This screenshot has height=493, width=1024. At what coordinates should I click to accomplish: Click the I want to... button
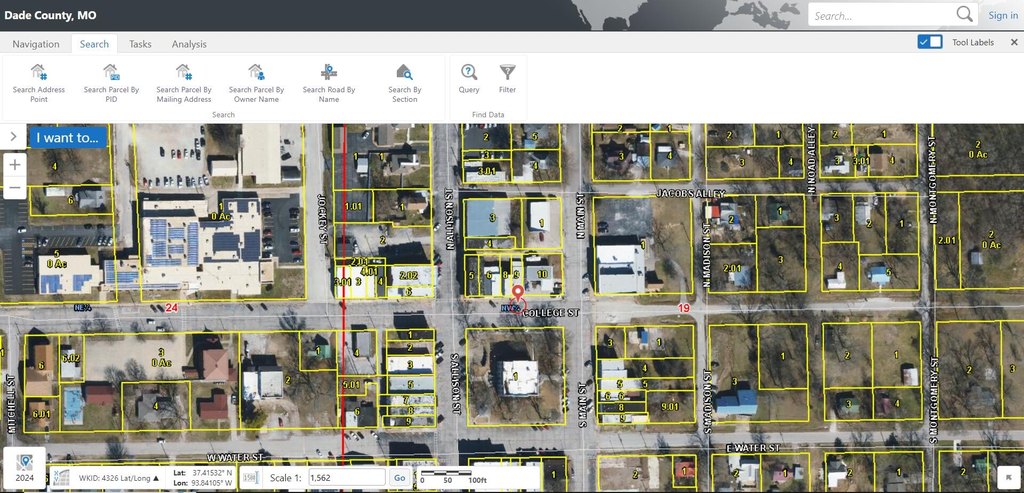67,138
